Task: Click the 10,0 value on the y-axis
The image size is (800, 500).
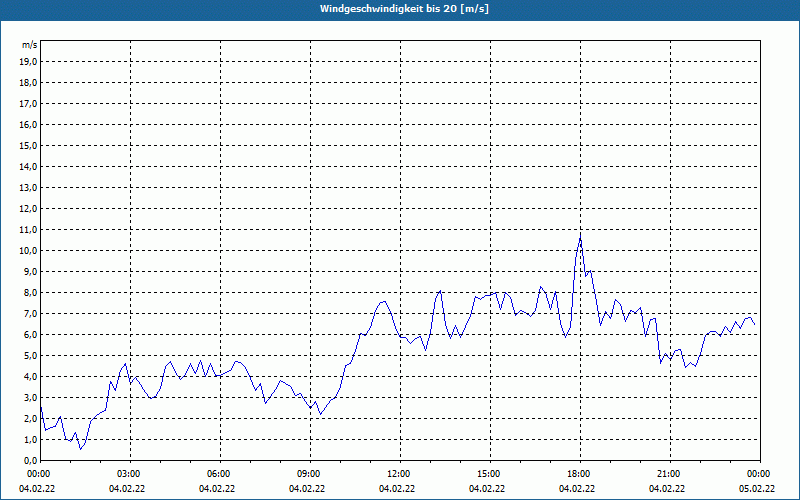Action: [x=28, y=251]
